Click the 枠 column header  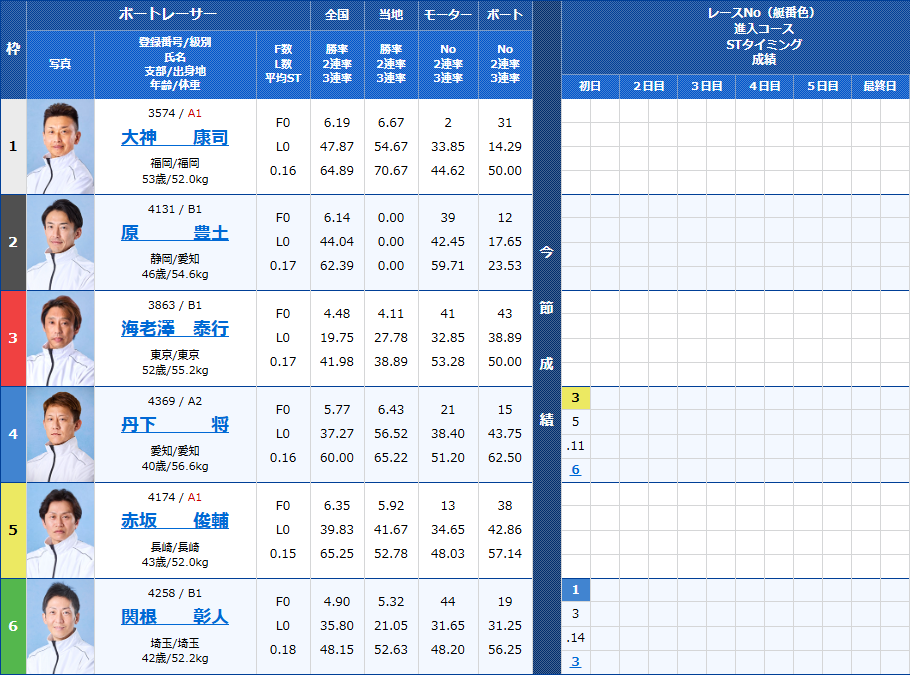13,49
